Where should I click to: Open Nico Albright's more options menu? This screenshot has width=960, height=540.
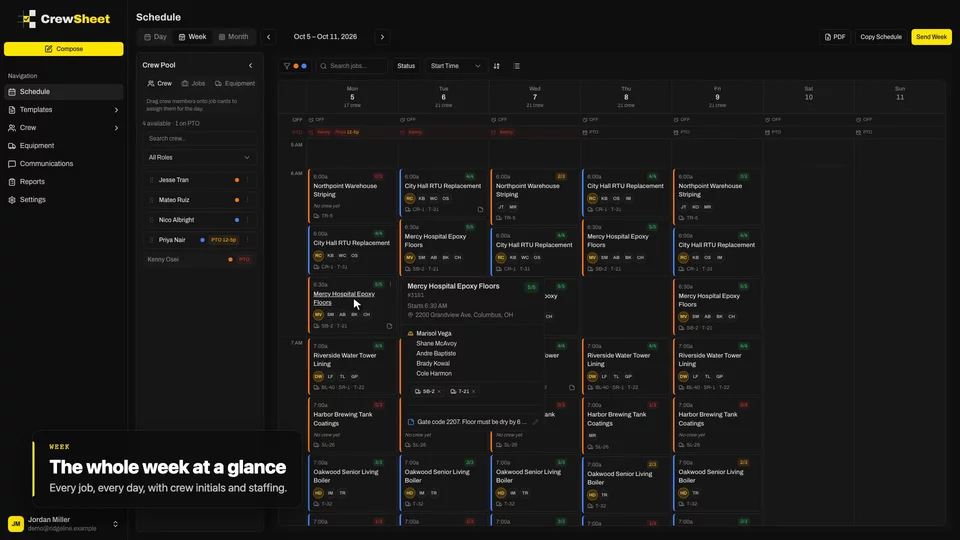pyautogui.click(x=247, y=220)
